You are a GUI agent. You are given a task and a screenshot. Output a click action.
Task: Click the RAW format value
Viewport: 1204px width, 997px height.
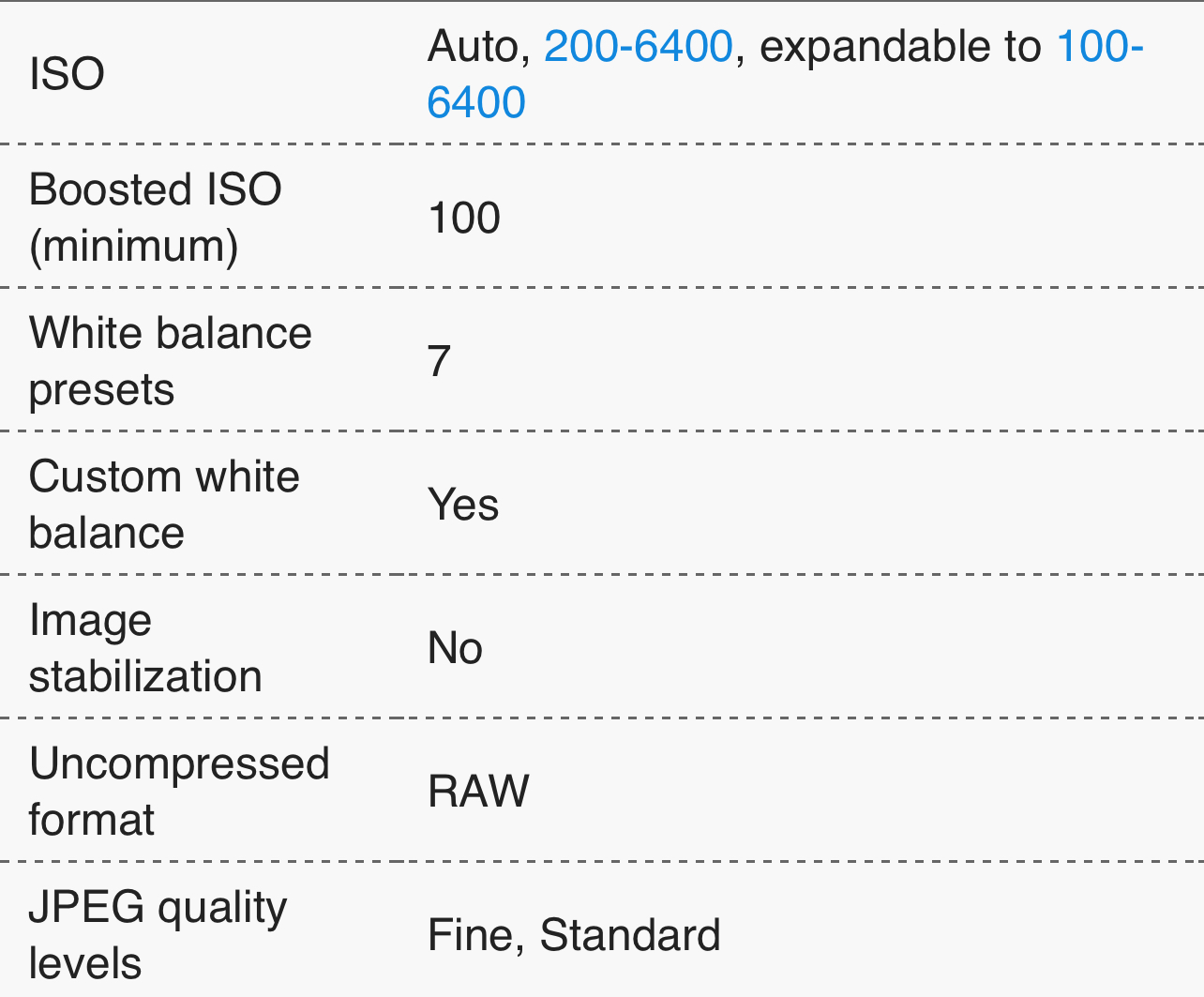[x=478, y=792]
